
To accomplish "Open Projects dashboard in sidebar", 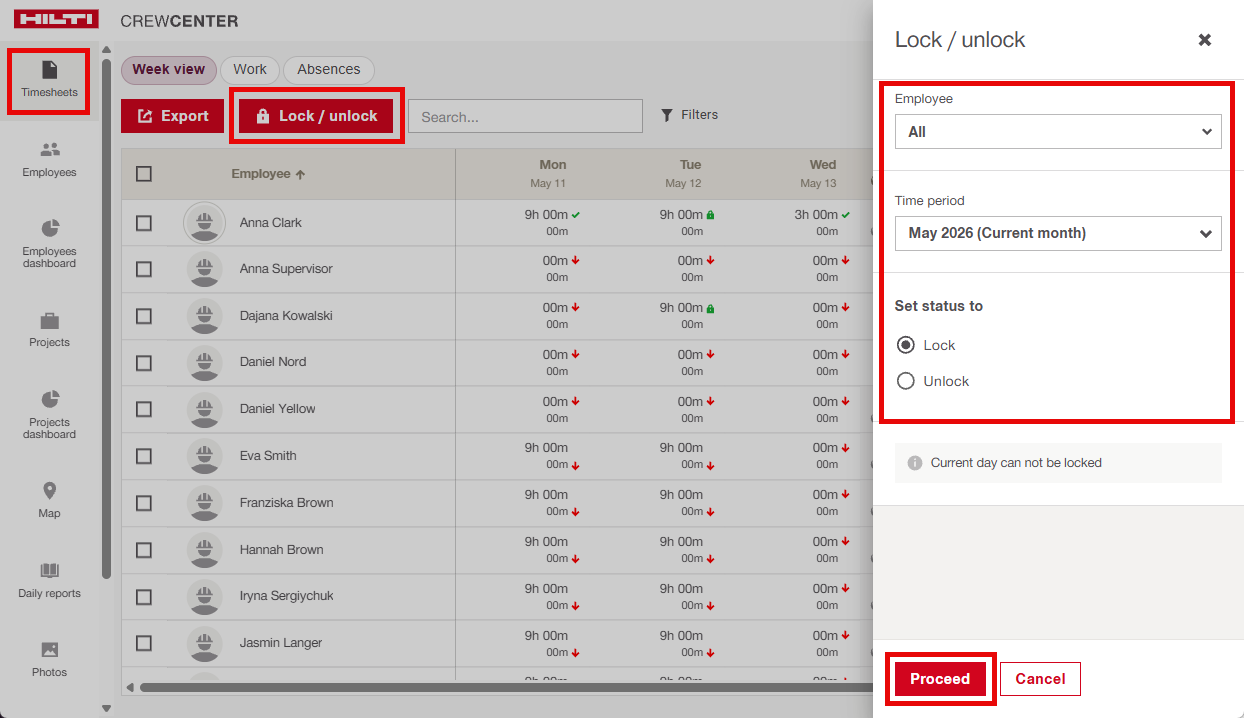I will point(49,414).
